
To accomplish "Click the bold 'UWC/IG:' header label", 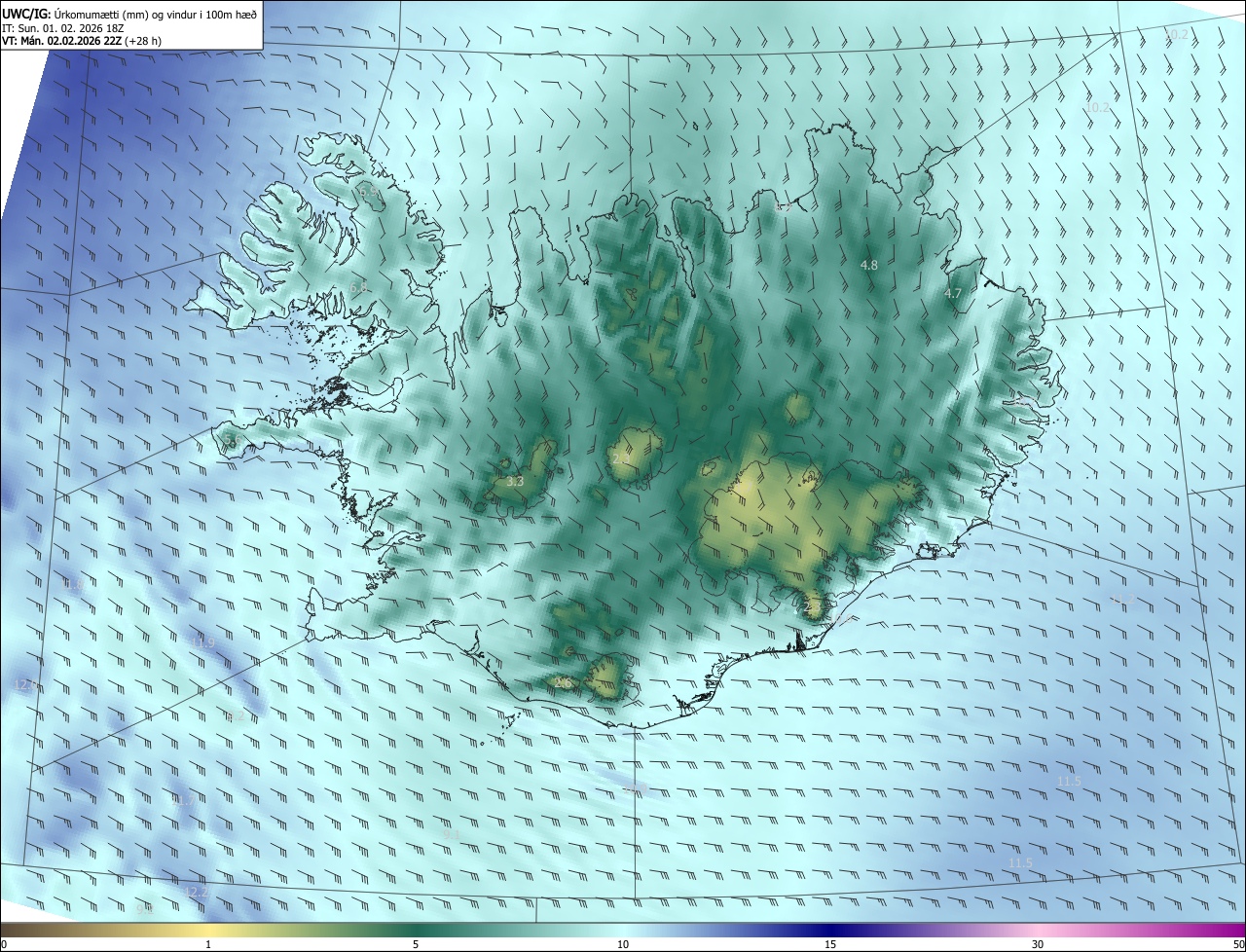I will click(26, 14).
